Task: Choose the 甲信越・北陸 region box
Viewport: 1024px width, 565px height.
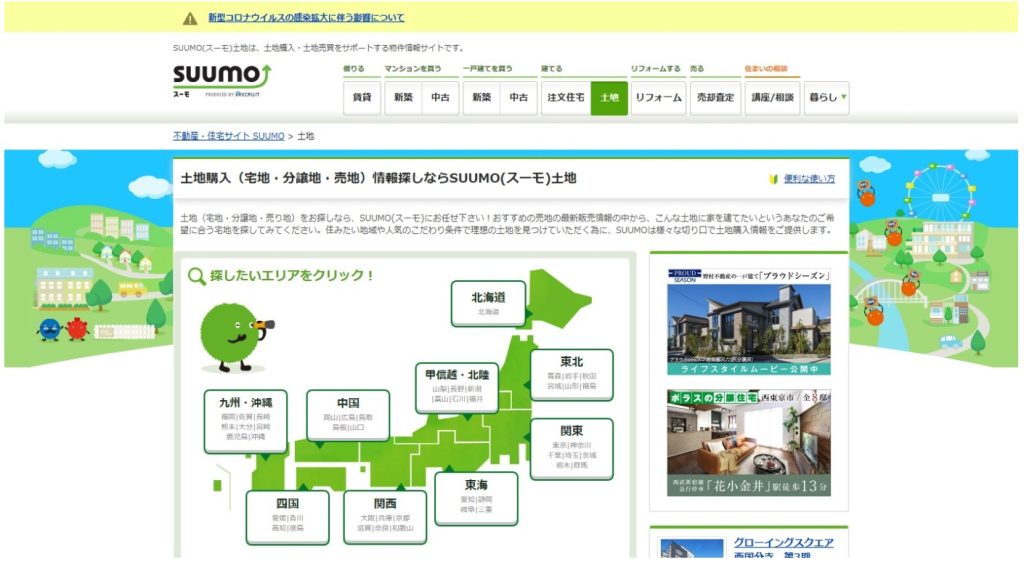Action: click(457, 387)
